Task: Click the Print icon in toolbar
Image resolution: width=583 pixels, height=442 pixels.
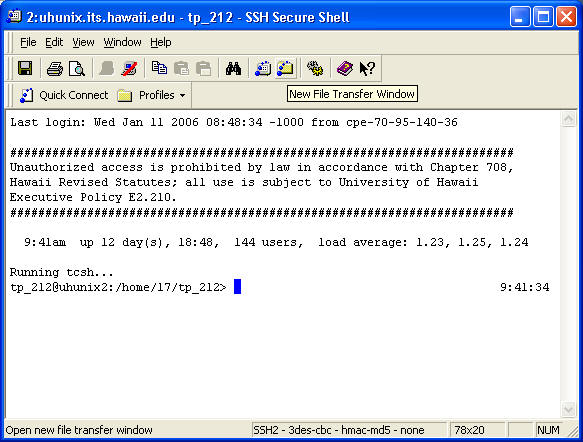Action: 55,68
